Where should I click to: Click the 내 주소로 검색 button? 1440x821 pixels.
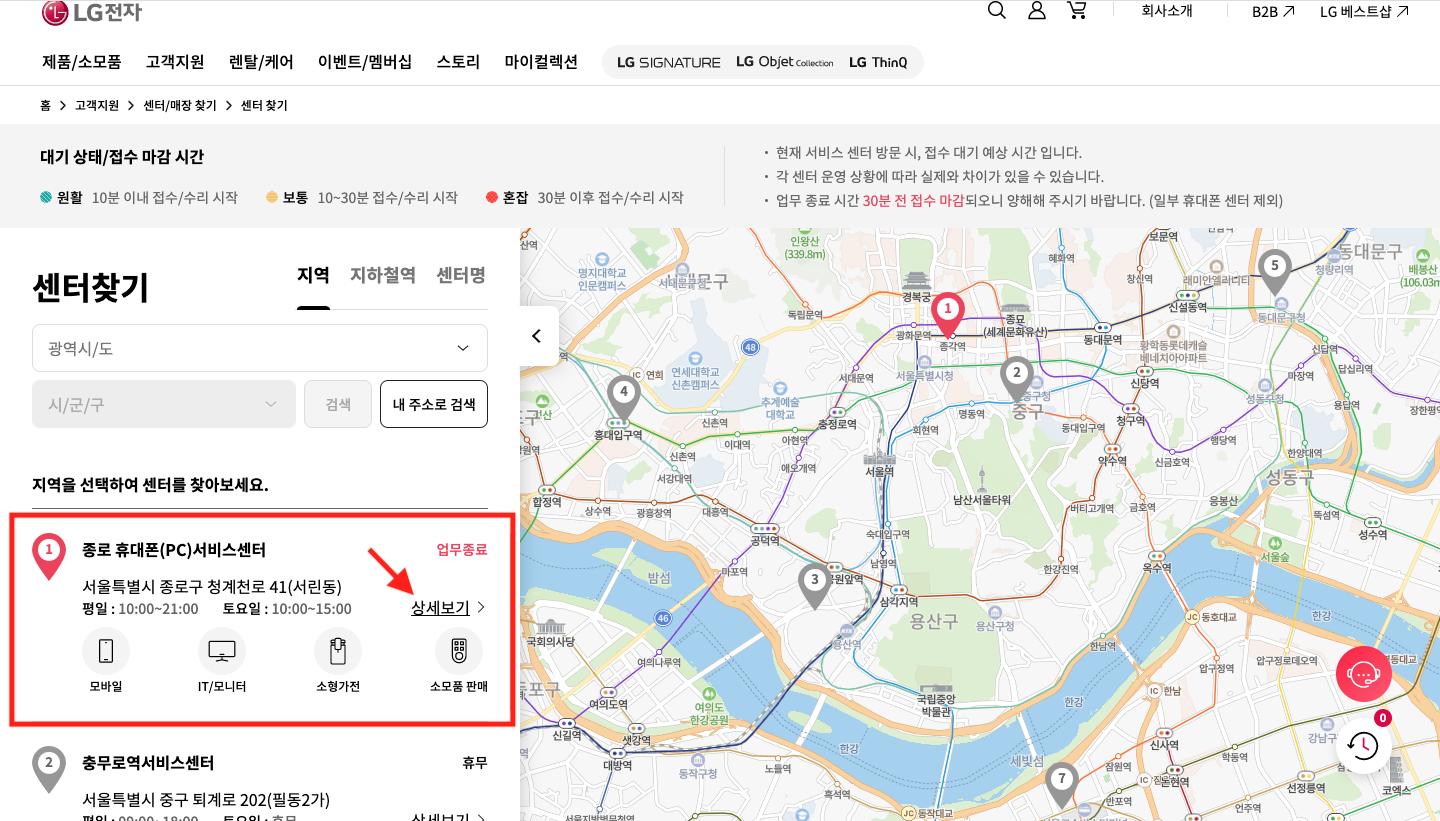pos(433,404)
